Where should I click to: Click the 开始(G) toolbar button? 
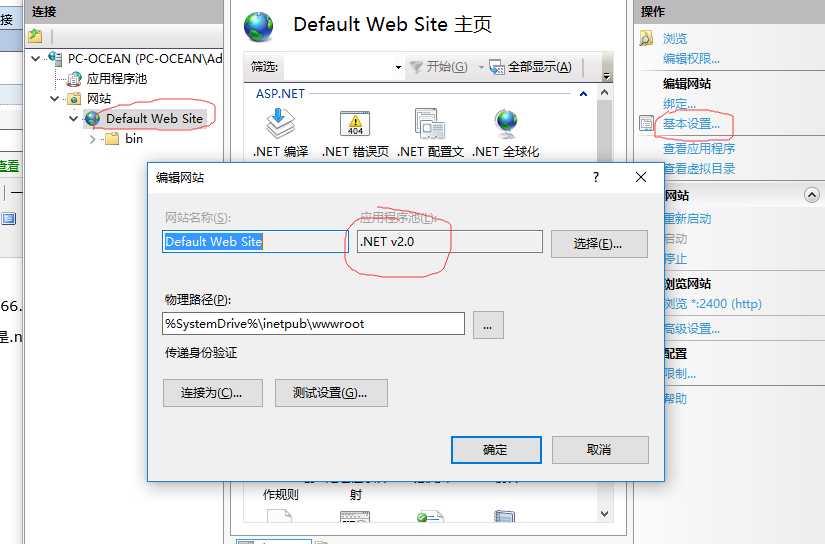tap(439, 67)
